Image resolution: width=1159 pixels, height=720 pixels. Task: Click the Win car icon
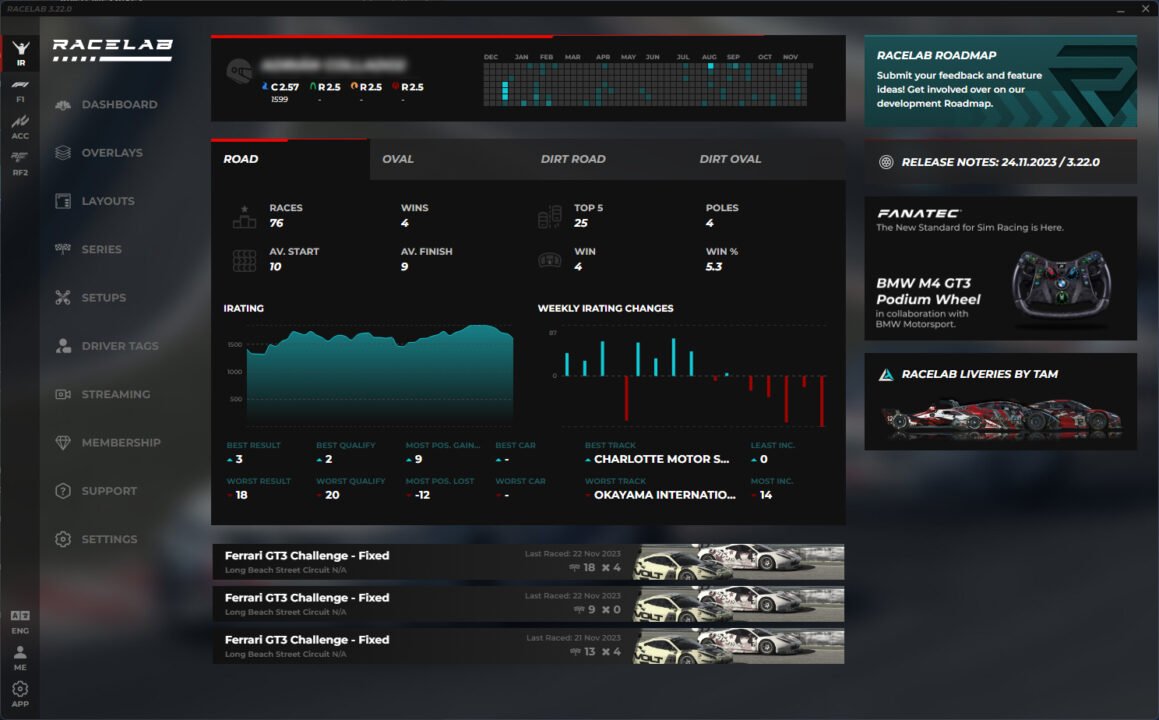549,260
